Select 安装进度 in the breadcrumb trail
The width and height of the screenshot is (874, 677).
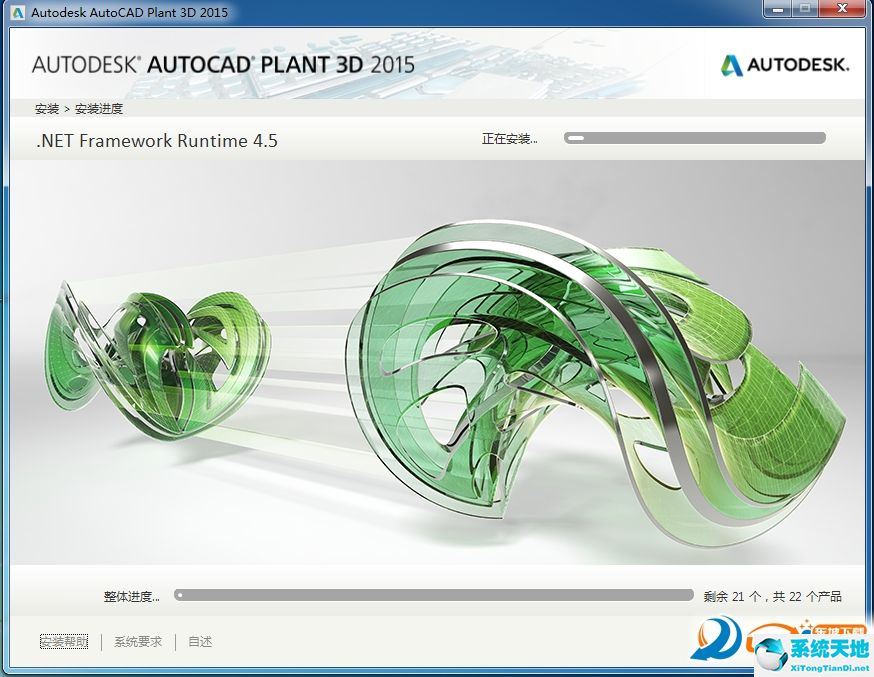pyautogui.click(x=100, y=108)
